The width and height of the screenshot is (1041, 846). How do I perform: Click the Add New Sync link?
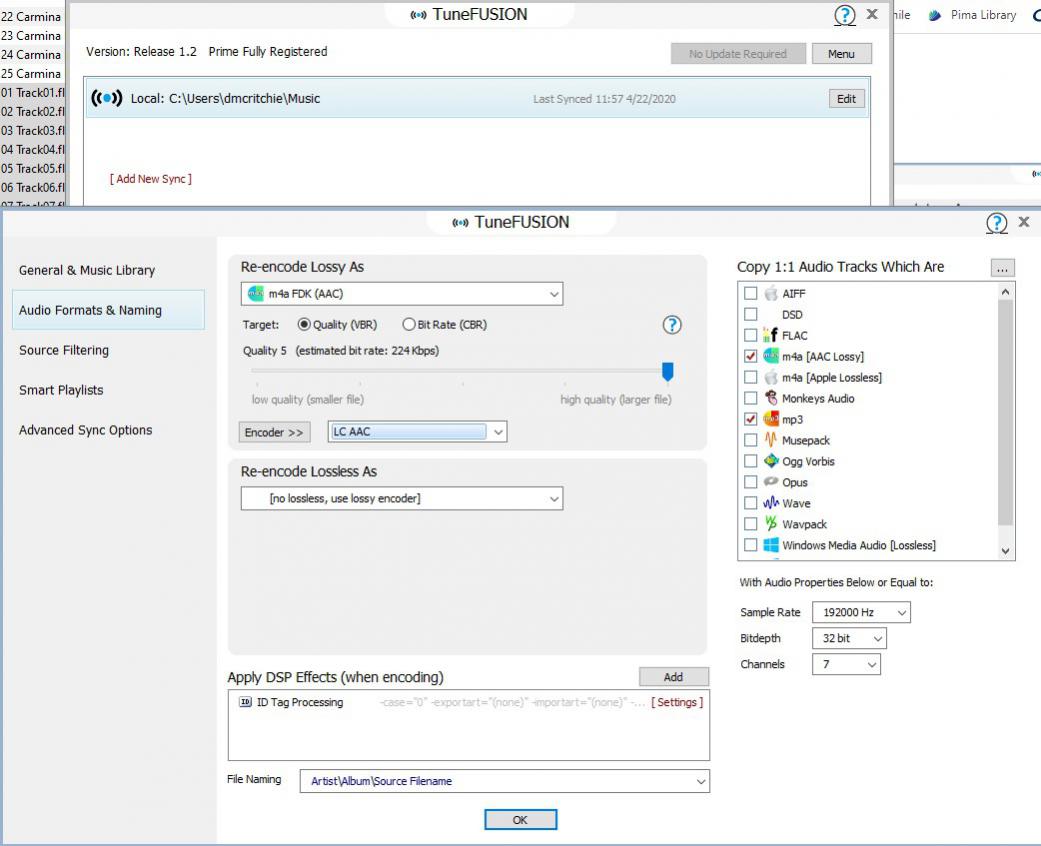[151, 179]
